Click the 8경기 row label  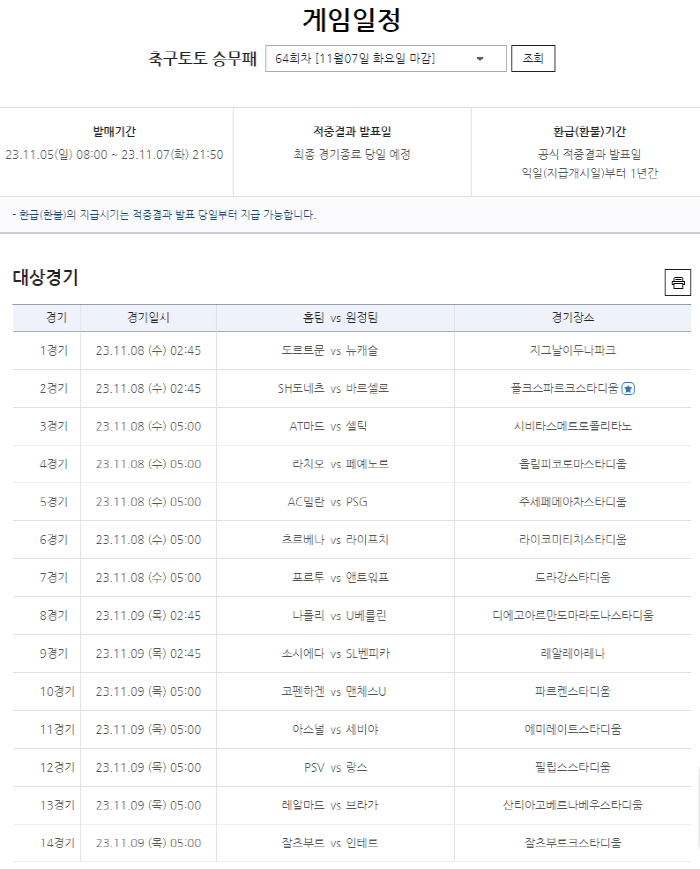(54, 616)
